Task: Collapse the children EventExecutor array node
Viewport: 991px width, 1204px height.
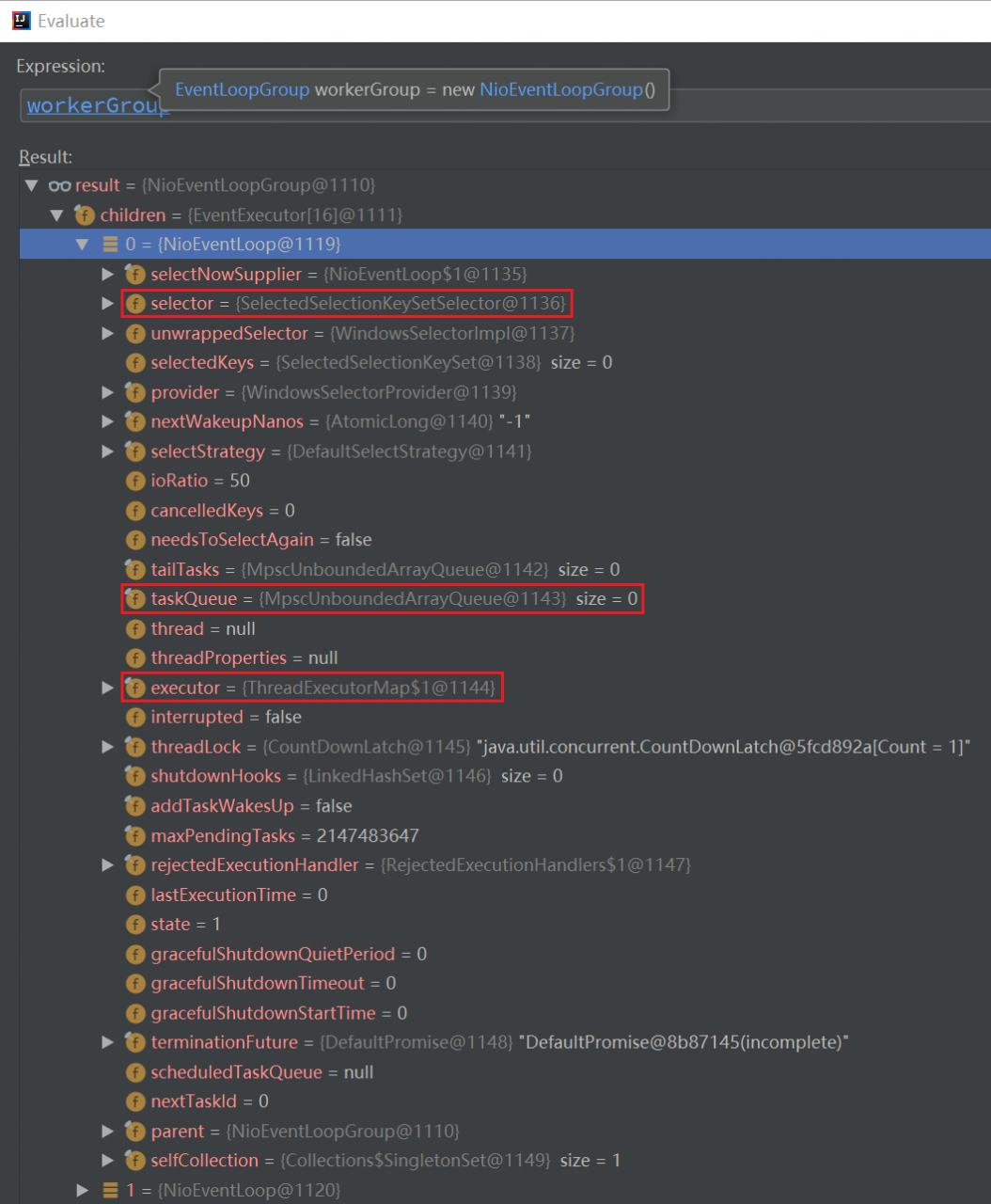Action: click(x=56, y=215)
